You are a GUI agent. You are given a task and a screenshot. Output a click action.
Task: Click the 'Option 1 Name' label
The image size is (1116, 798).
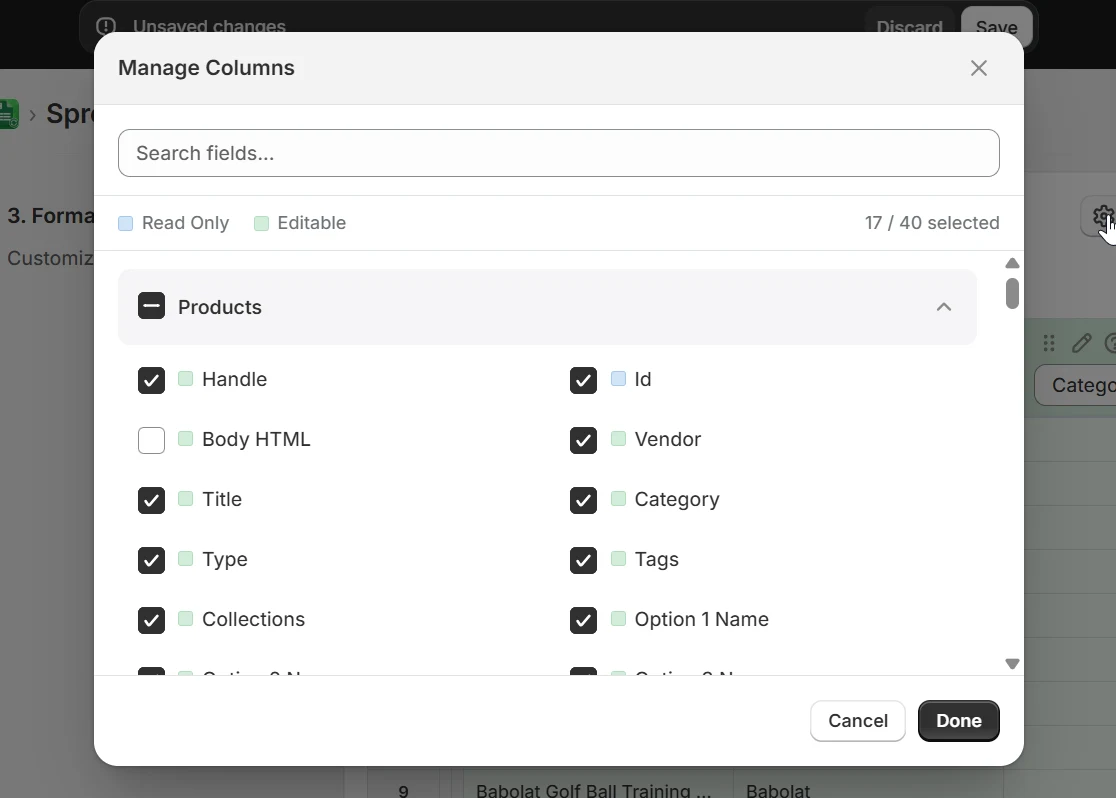pyautogui.click(x=701, y=619)
